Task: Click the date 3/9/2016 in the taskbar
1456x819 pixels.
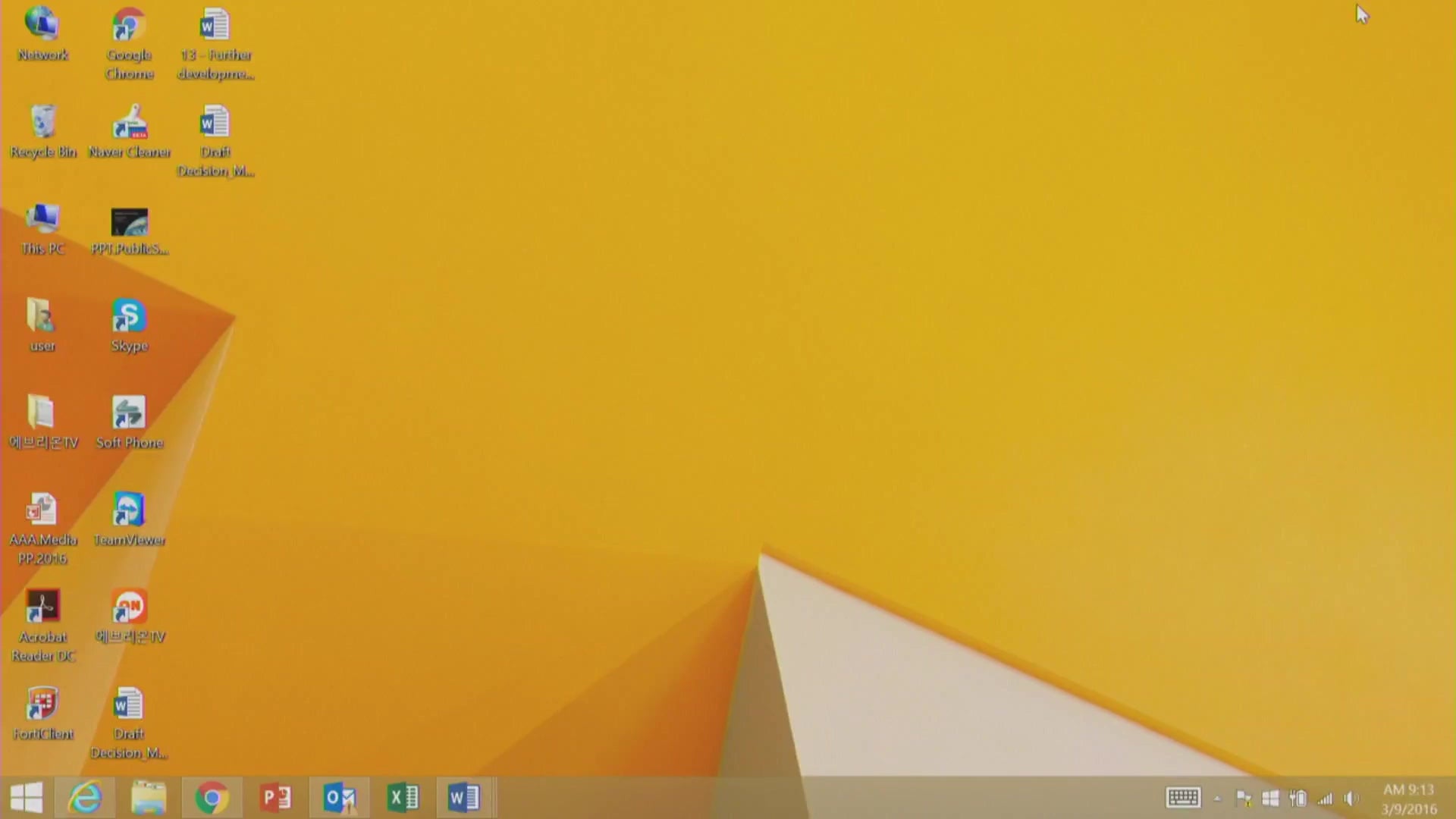Action: [1408, 809]
